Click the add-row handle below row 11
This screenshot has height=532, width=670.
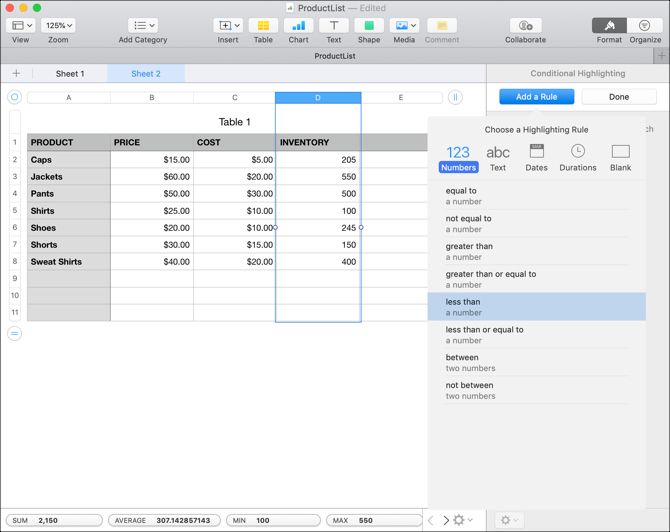pyautogui.click(x=15, y=333)
